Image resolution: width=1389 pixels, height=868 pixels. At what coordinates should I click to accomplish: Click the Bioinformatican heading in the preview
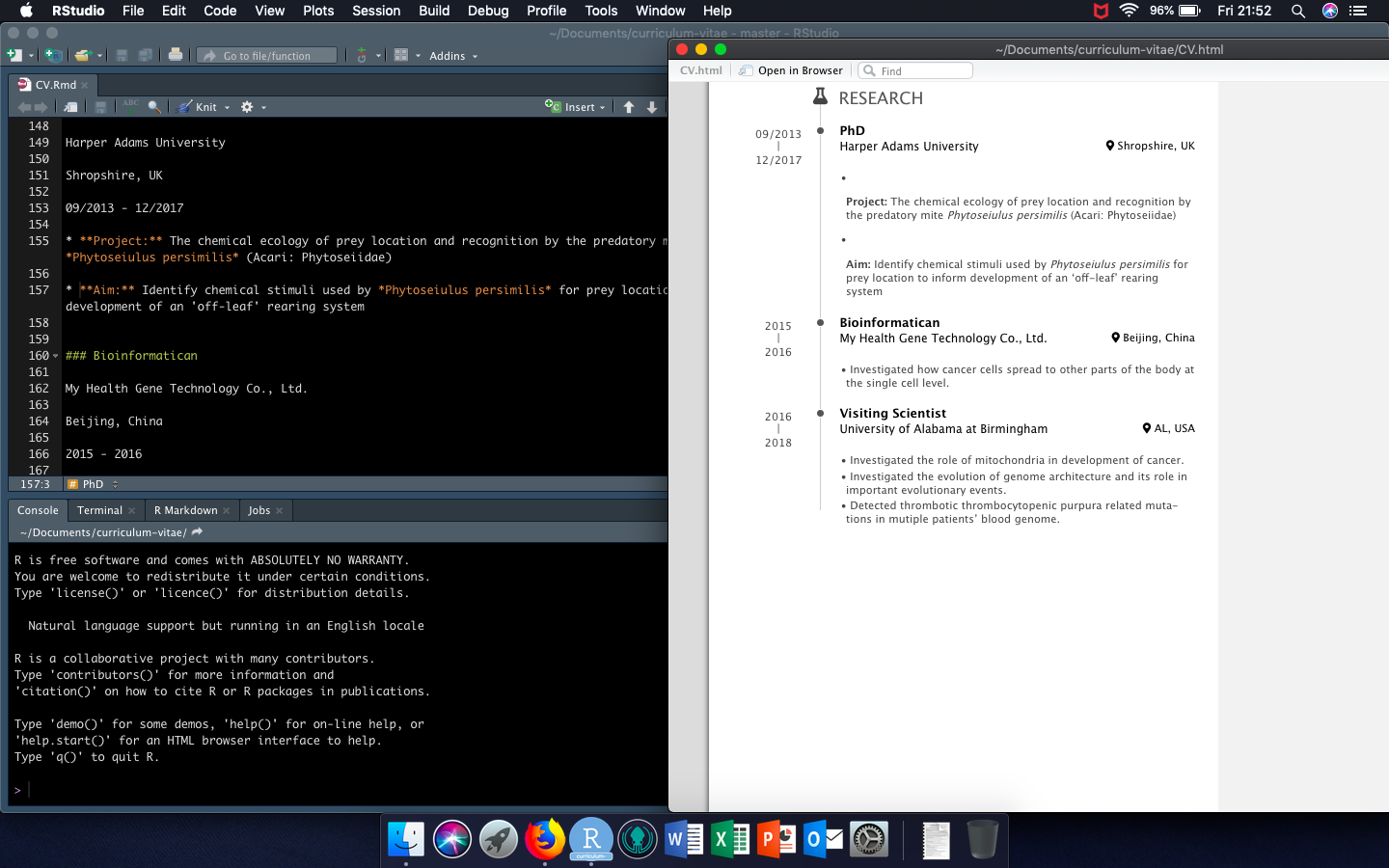pos(889,323)
